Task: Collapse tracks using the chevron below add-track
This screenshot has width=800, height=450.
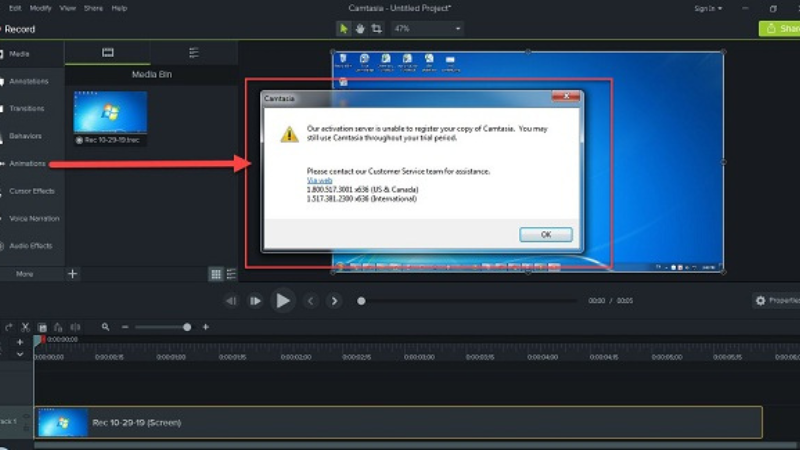Action: 19,354
